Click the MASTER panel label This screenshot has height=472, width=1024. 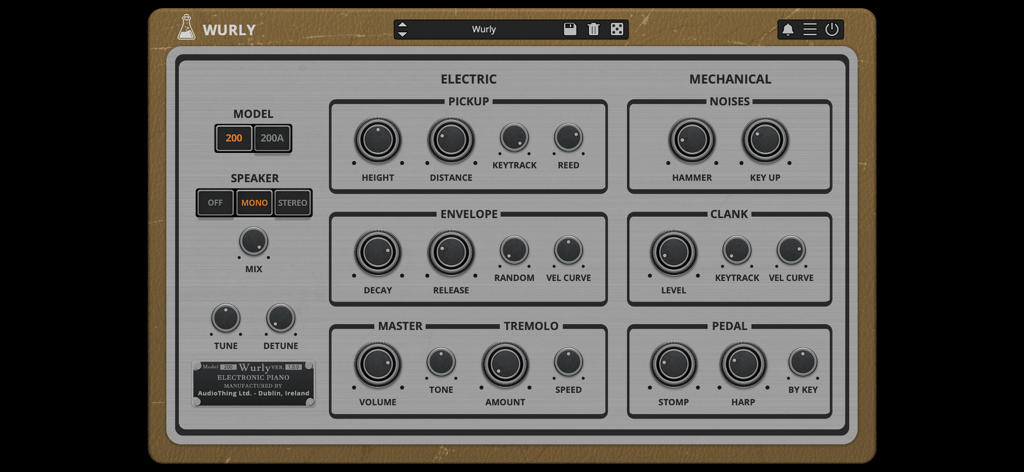coord(400,326)
